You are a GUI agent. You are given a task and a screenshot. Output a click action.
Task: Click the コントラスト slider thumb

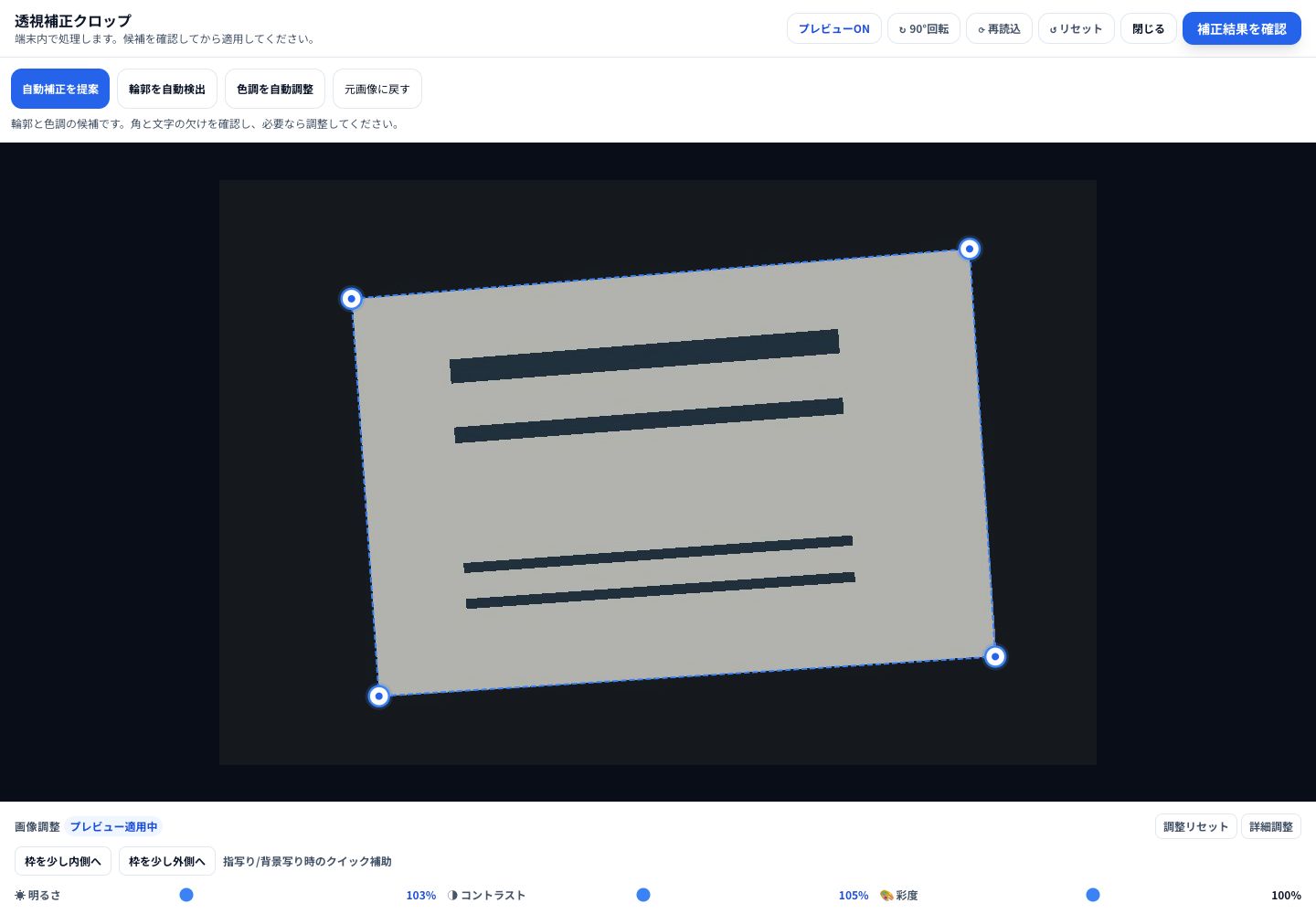coord(643,895)
